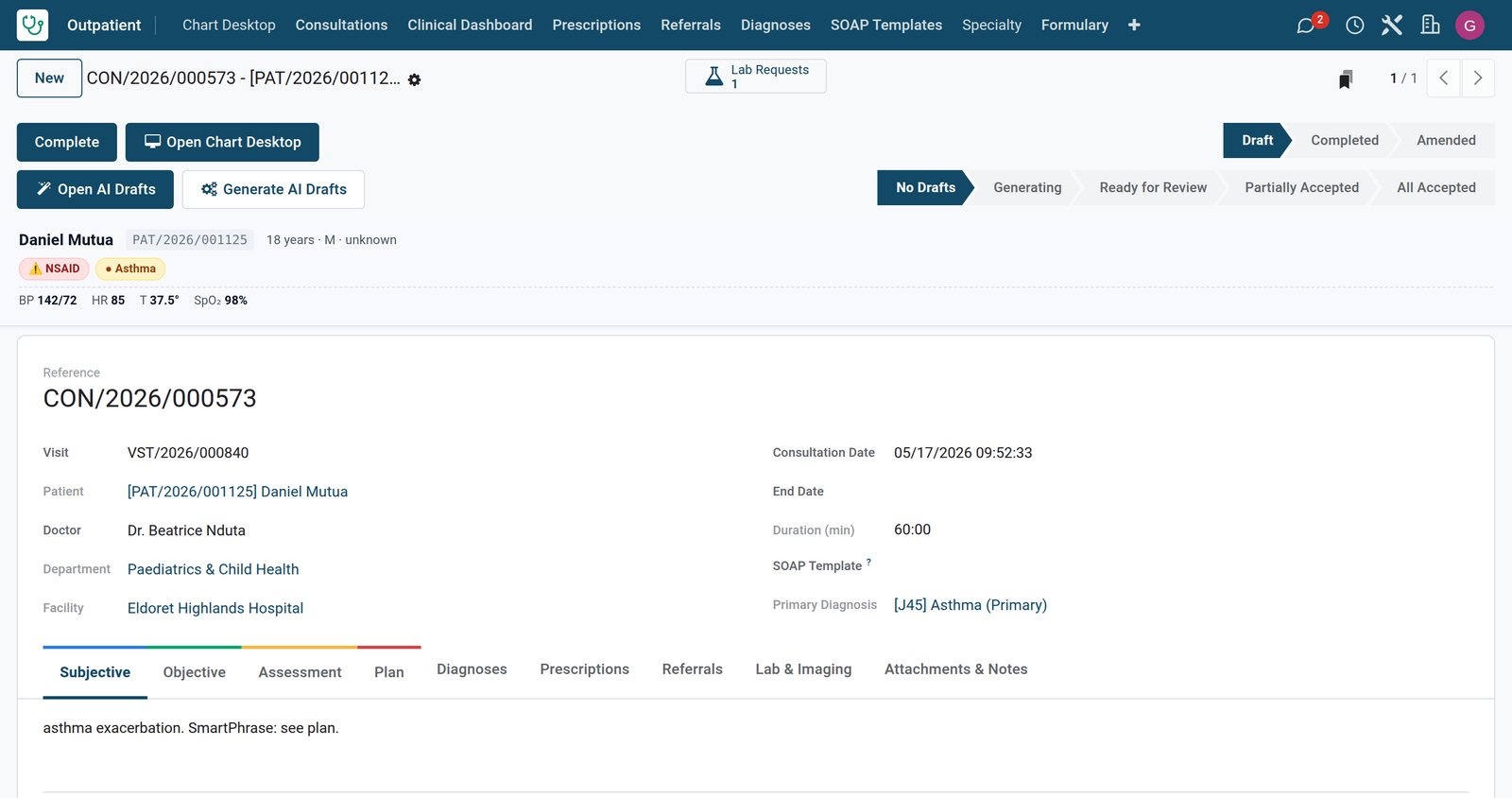Switch to the Objective tab
Viewport: 1512px width, 798px height.
pos(195,672)
